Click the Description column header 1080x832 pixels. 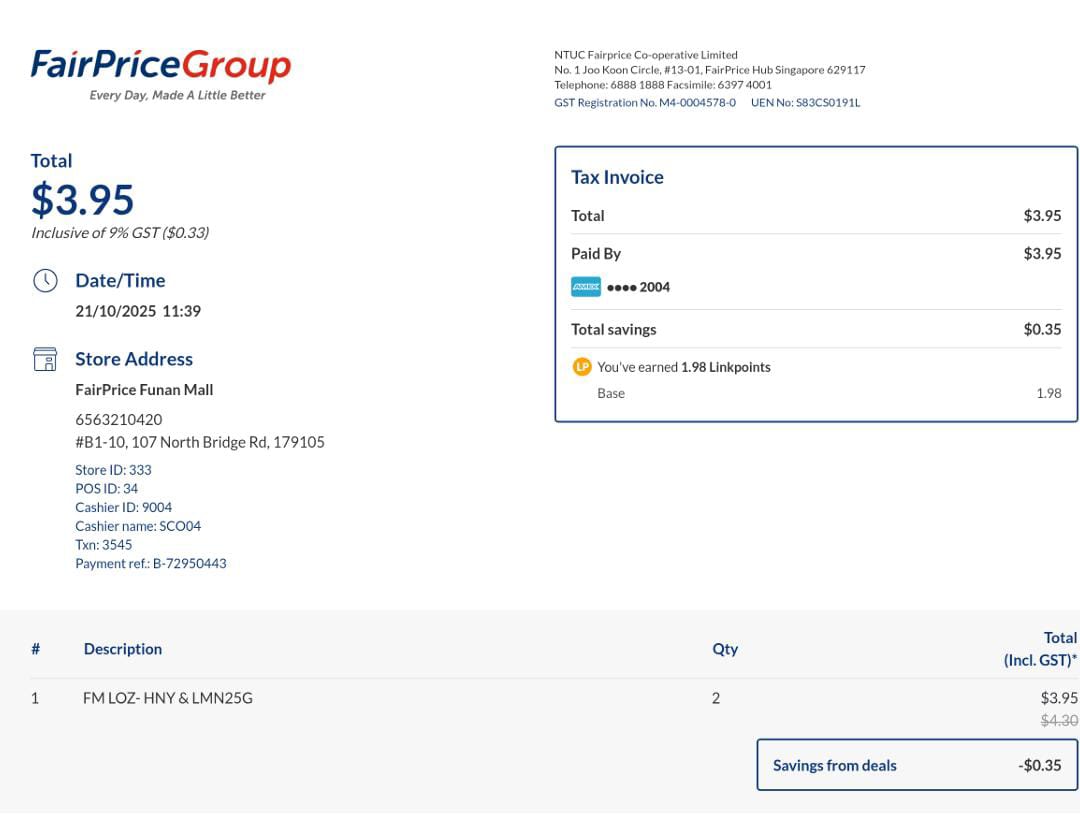[x=123, y=649]
